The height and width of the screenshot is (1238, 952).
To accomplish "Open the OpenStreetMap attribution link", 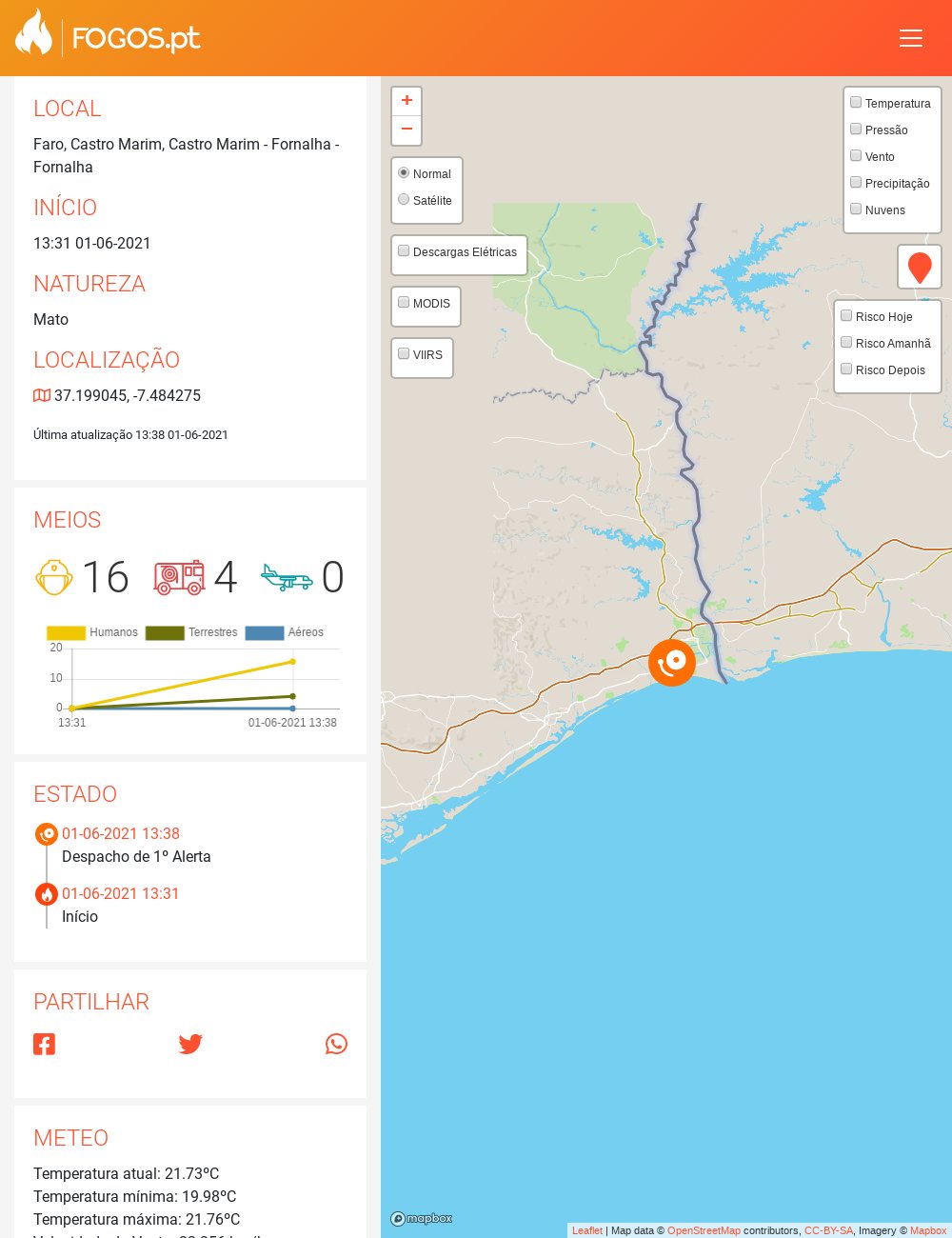I will (704, 1230).
